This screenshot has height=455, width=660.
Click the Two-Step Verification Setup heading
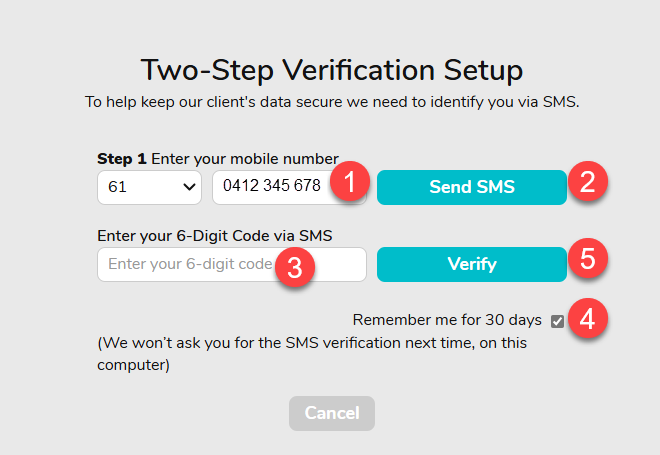point(332,70)
